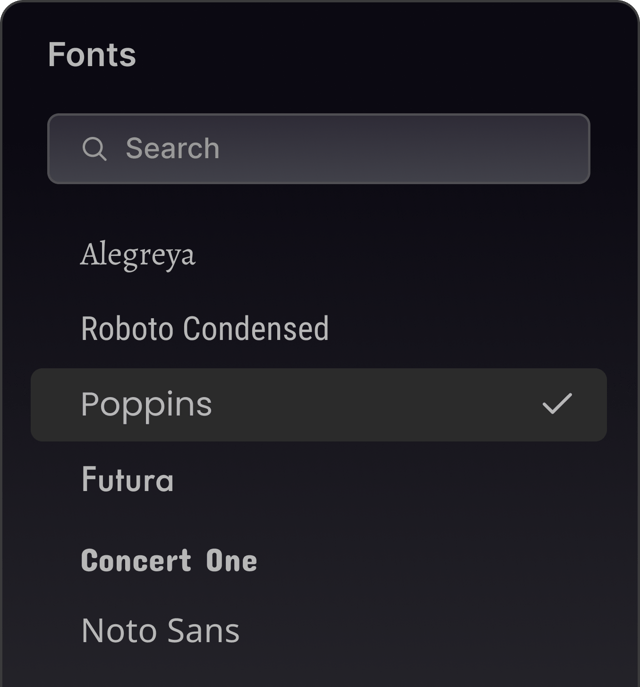Click inside the font Search field
640x687 pixels.
coord(318,149)
